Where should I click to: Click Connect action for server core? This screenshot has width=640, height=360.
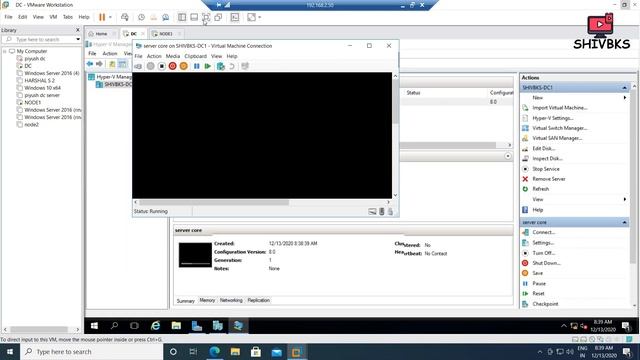point(544,232)
